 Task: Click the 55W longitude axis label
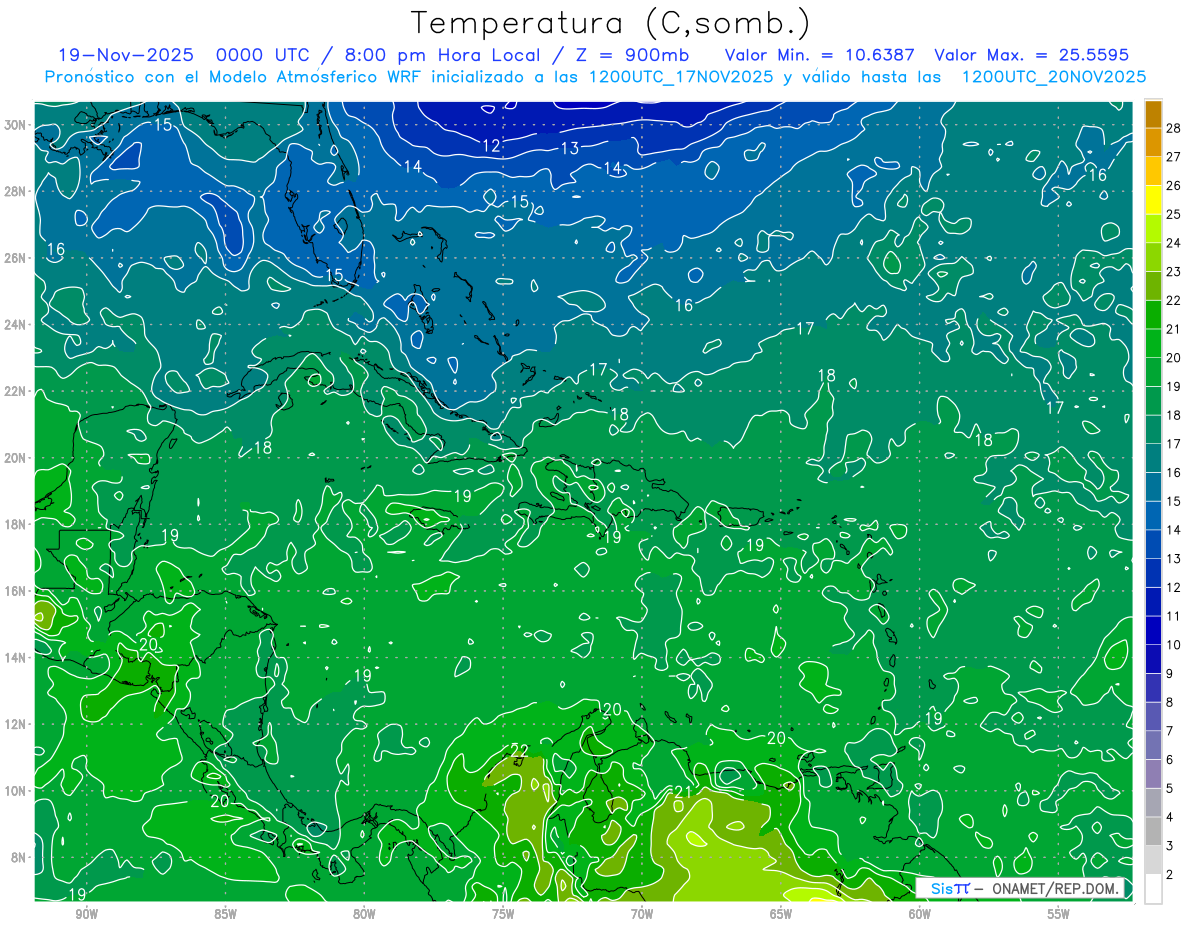[x=1059, y=914]
